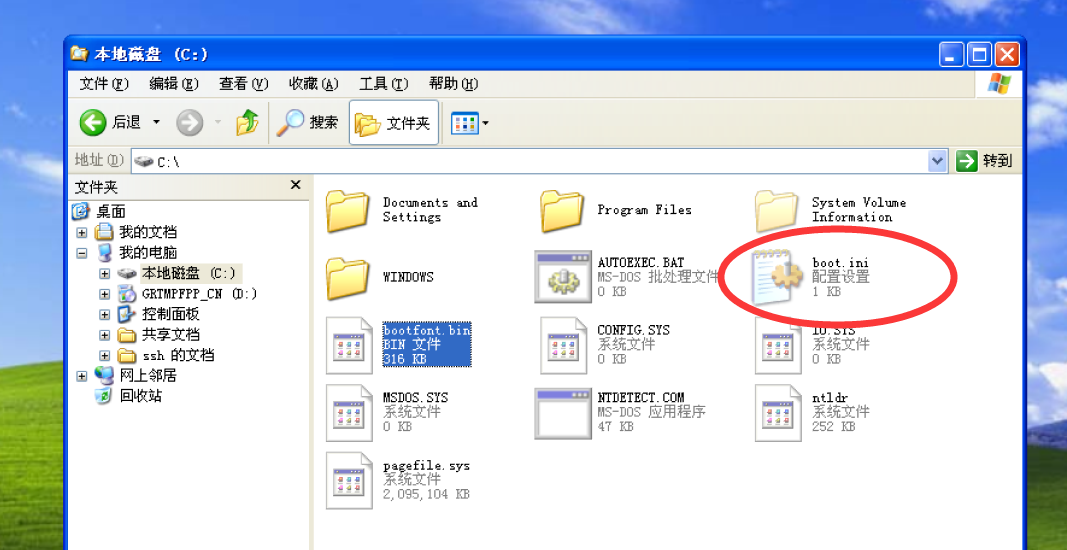Click the Forward arrow icon
Screen dimensions: 1067x550
189,123
